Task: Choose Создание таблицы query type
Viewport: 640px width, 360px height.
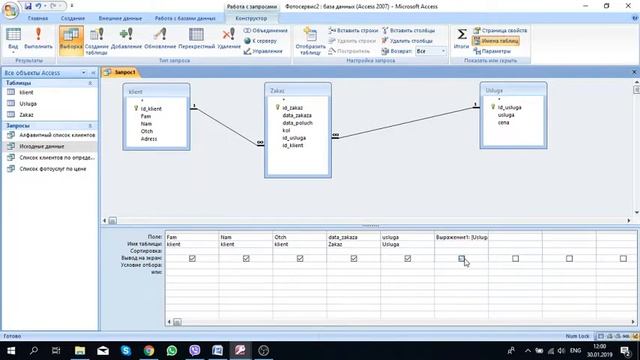Action: click(x=97, y=40)
